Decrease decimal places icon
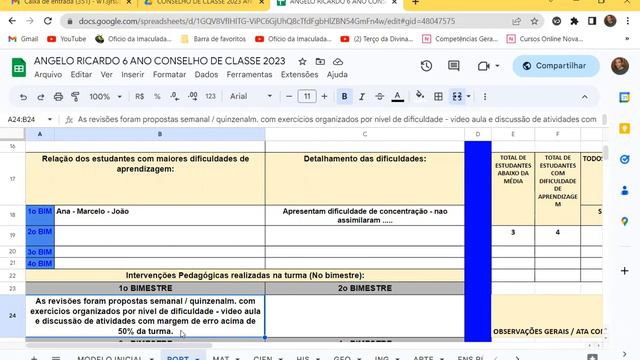Viewport: 640px width, 360px height. tap(175, 97)
